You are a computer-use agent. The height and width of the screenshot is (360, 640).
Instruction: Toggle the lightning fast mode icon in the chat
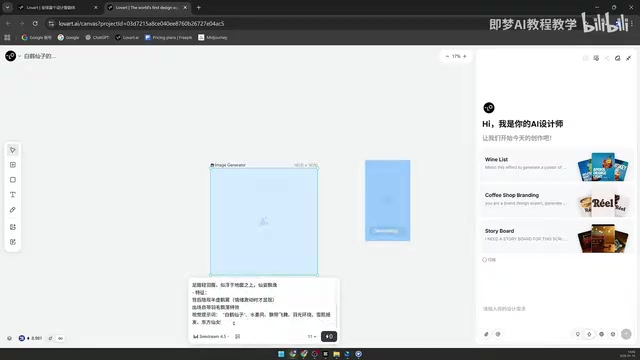pyautogui.click(x=589, y=334)
